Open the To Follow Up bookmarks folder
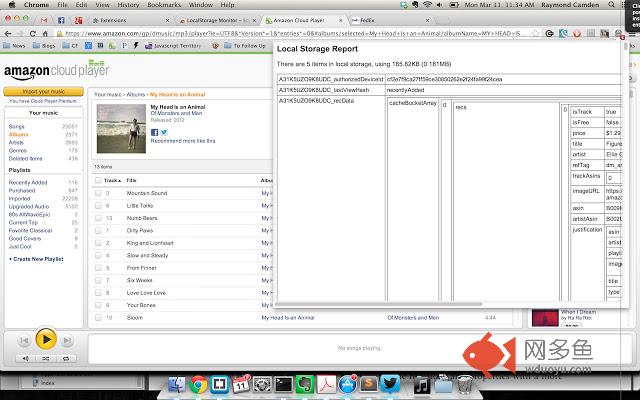 245,46
